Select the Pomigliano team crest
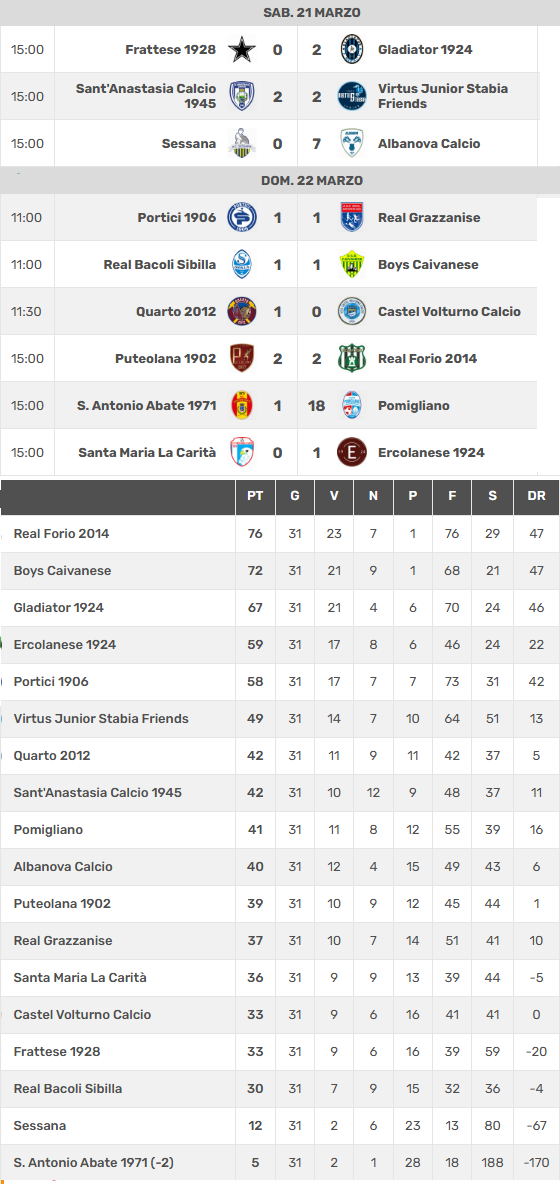 click(x=352, y=405)
